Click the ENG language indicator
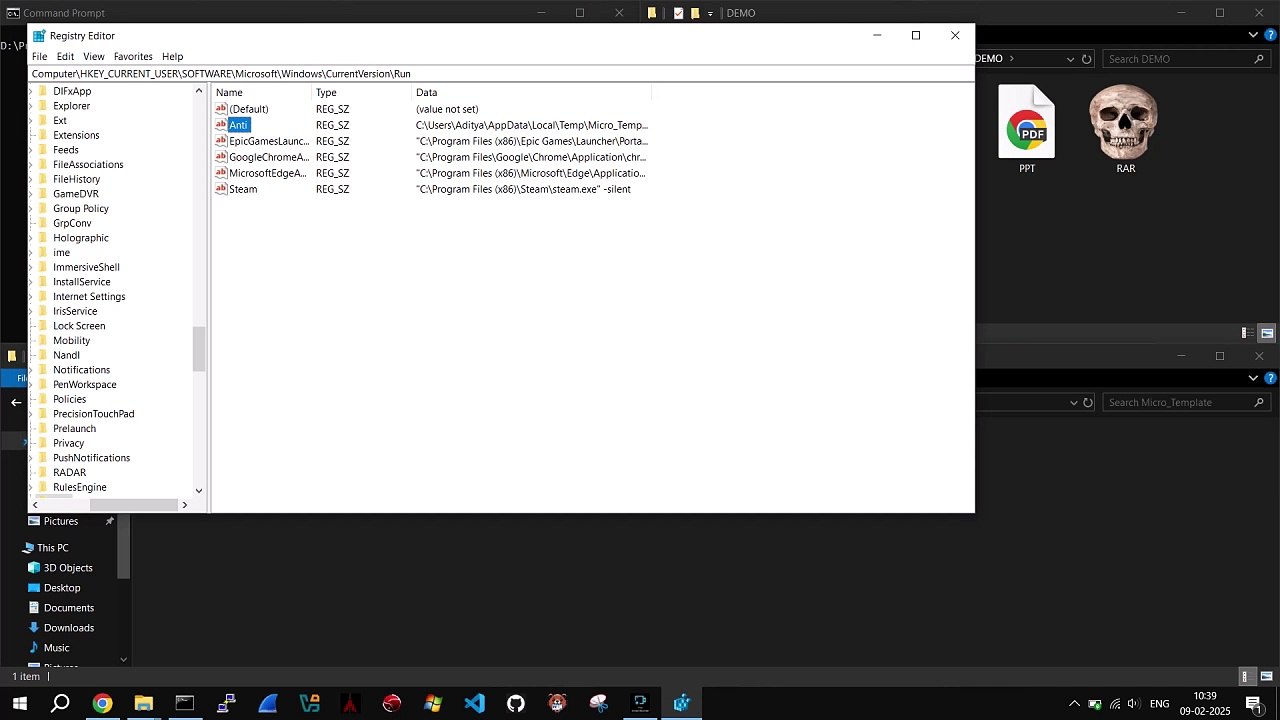Image resolution: width=1280 pixels, height=720 pixels. click(1159, 704)
